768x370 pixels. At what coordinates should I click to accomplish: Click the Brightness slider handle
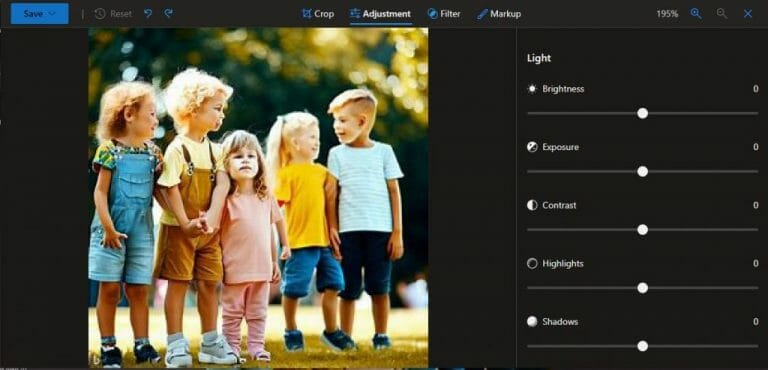tap(643, 114)
